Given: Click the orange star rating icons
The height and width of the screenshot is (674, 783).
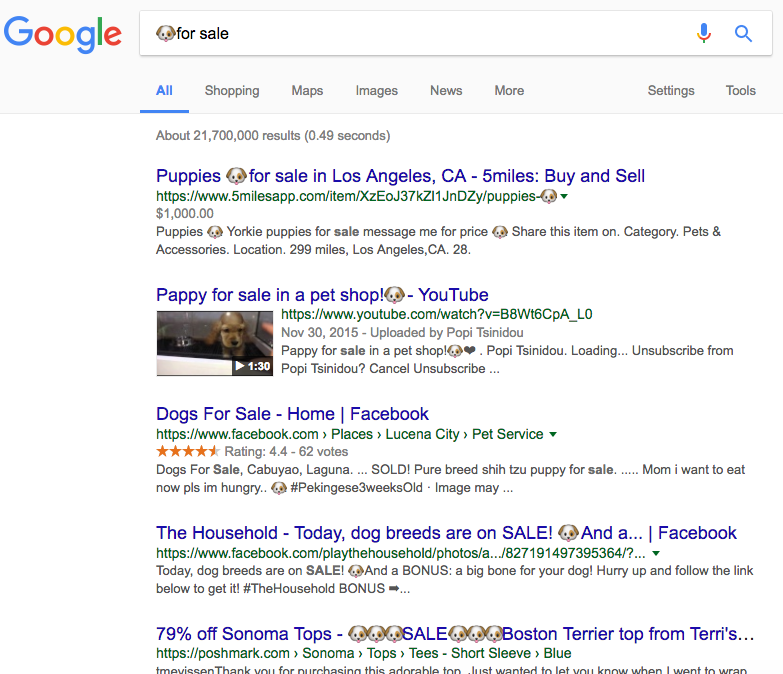Looking at the screenshot, I should pos(187,451).
